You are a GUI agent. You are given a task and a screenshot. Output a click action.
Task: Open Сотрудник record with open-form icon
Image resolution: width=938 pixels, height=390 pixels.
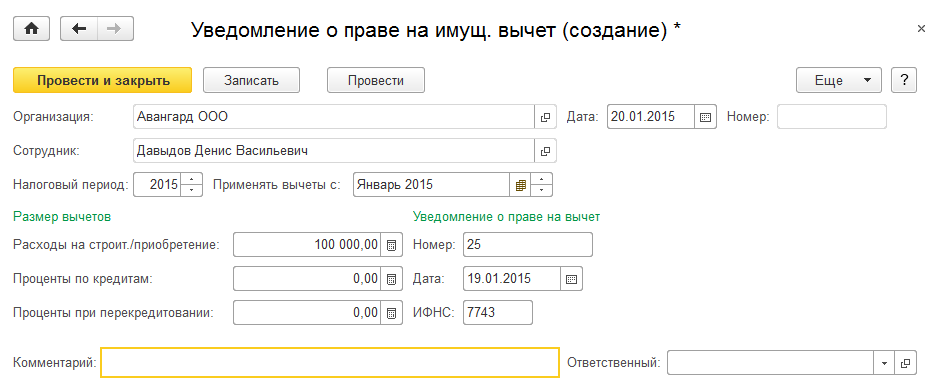pos(545,151)
